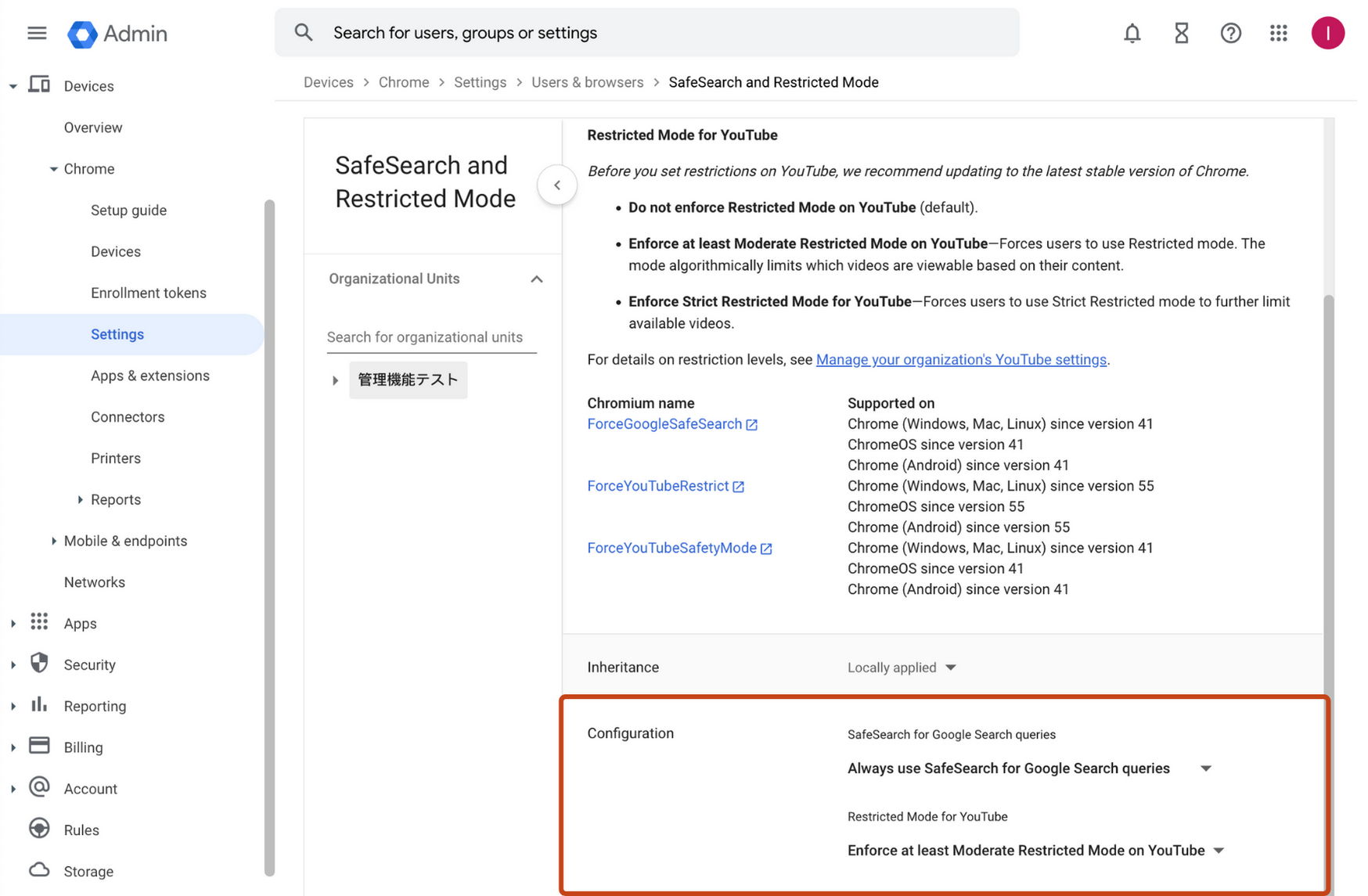Open Devices under the Chrome submenu
This screenshot has height=896, width=1368.
point(116,252)
